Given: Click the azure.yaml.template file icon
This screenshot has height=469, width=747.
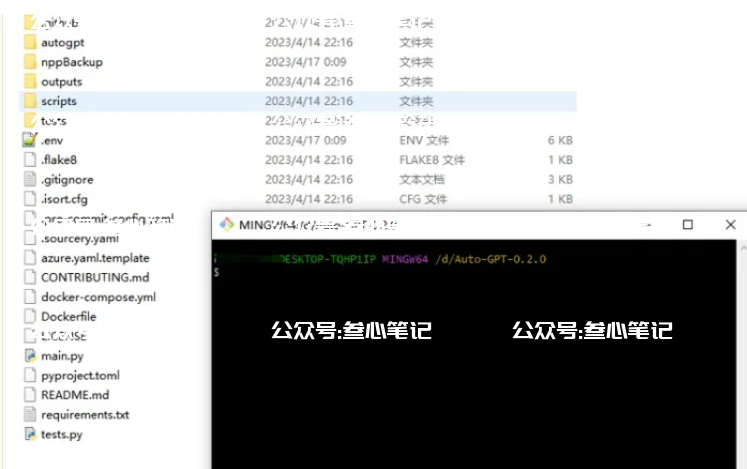Looking at the screenshot, I should 30,257.
